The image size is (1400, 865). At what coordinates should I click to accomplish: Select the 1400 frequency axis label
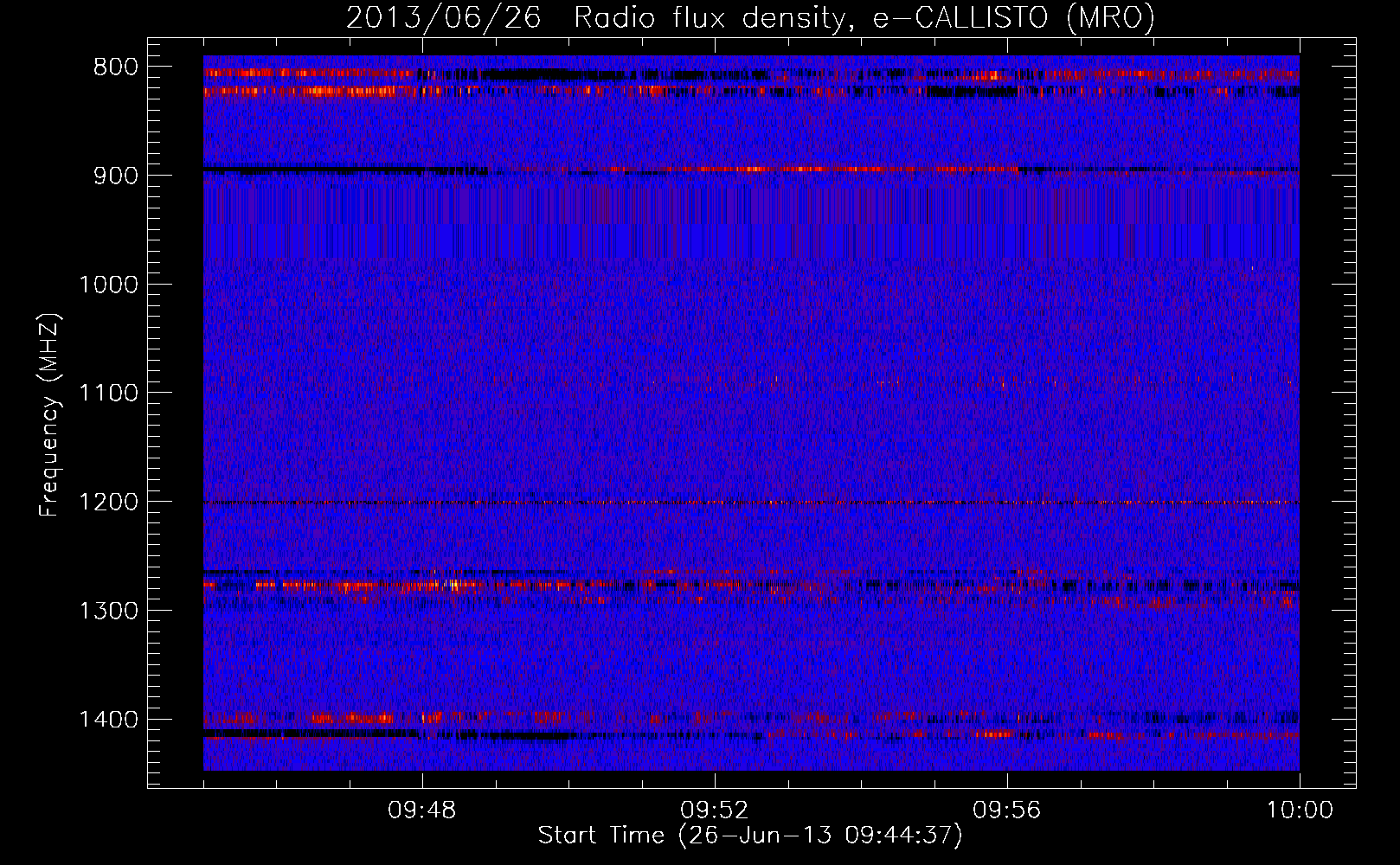tap(108, 720)
